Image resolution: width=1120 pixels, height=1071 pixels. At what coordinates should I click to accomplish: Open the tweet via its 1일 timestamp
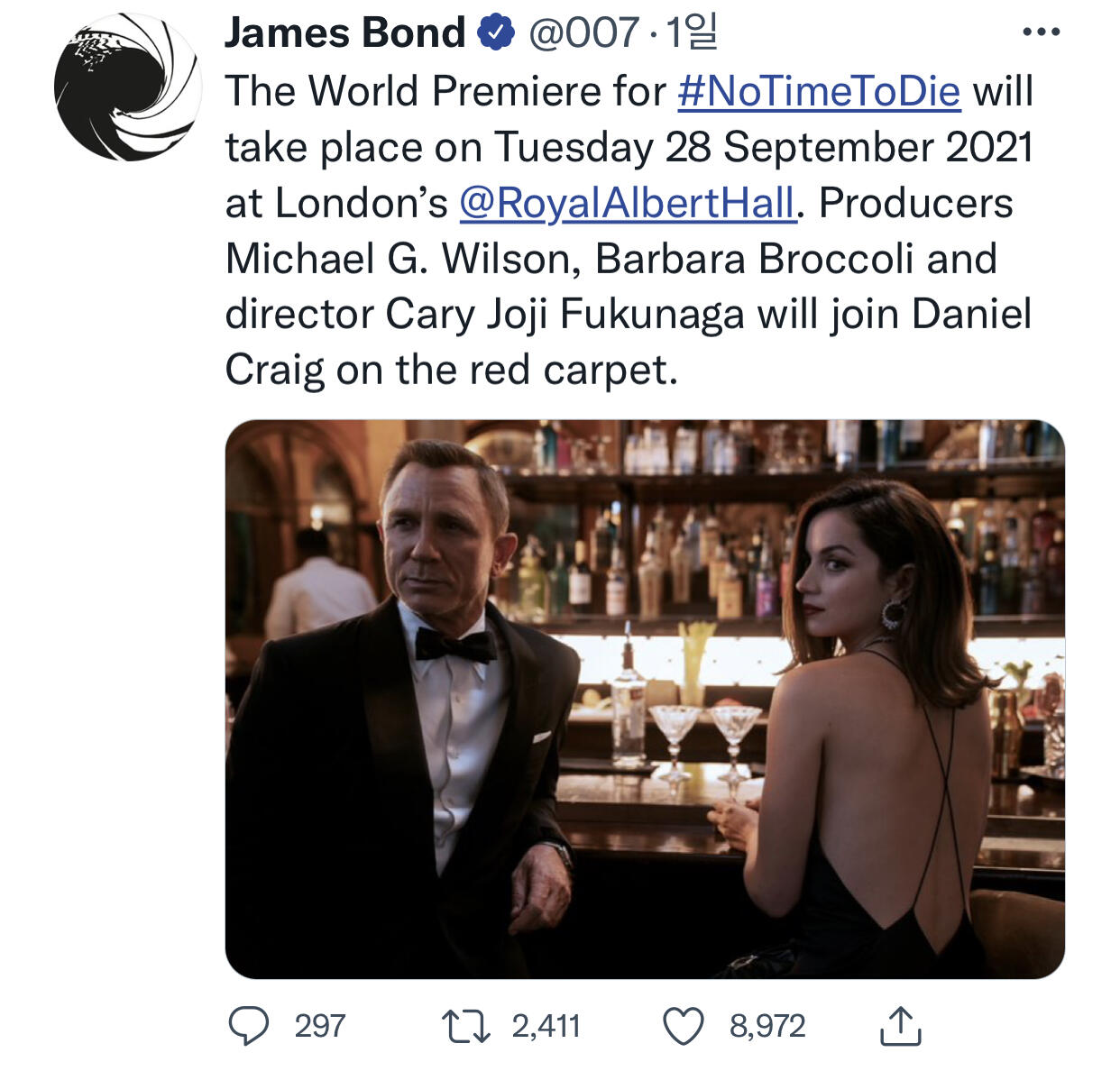691,33
